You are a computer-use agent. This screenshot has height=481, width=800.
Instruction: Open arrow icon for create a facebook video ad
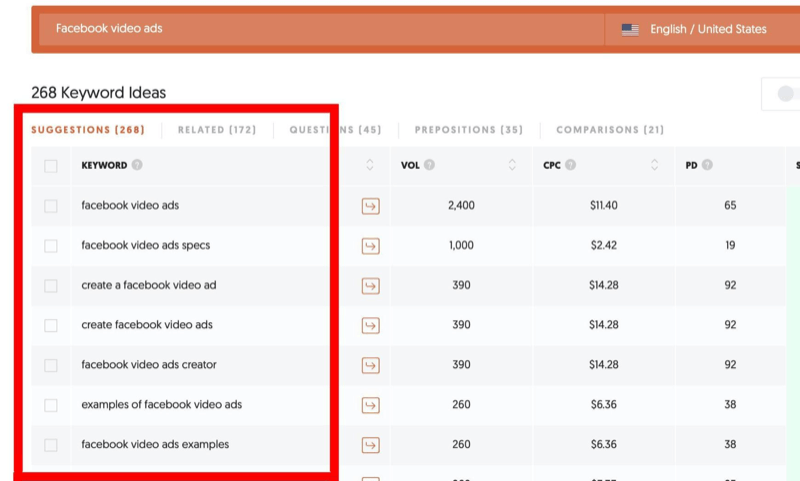point(370,286)
